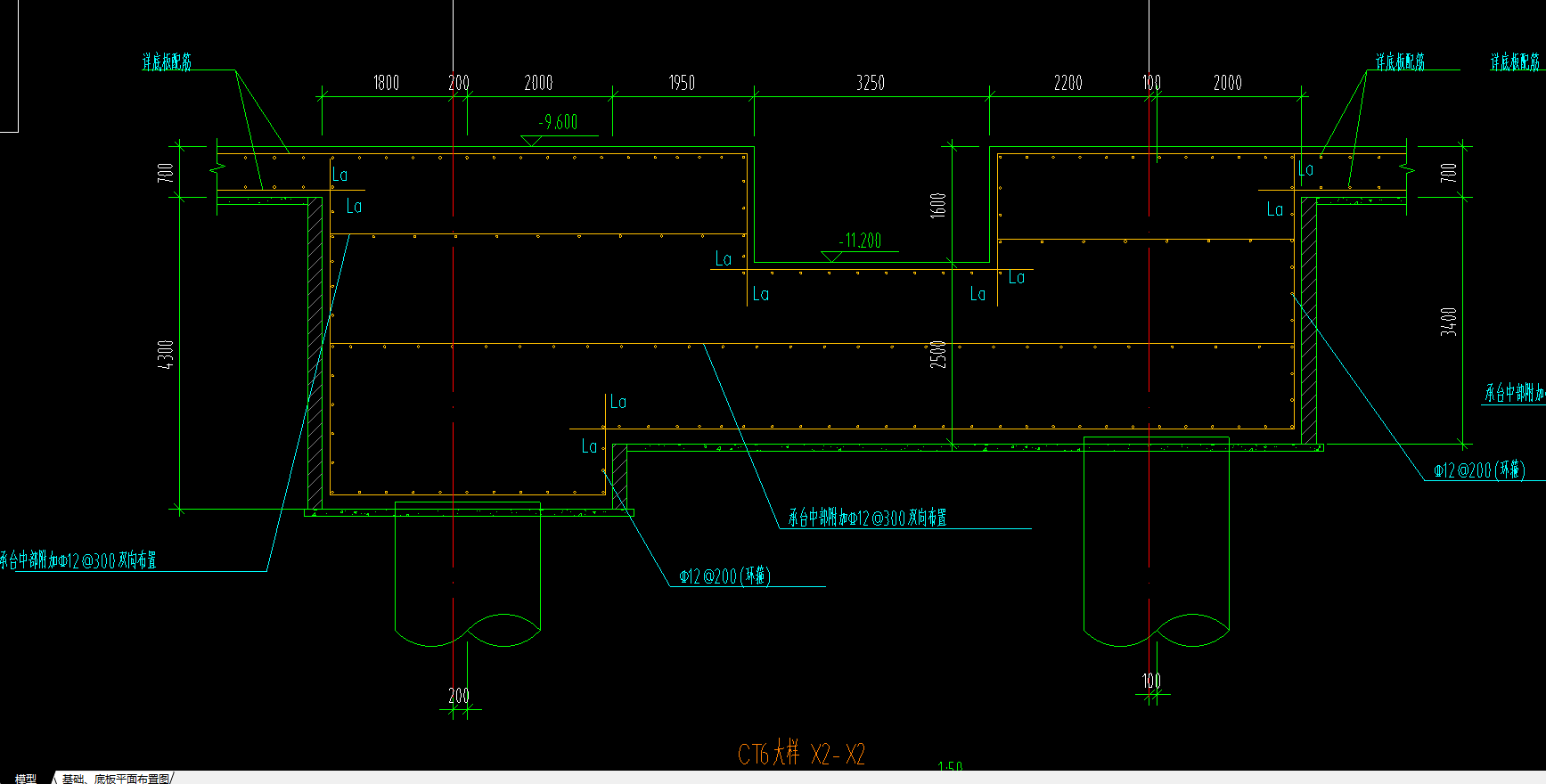The height and width of the screenshot is (784, 1546).
Task: Select the 2200 dimension text
Action: click(1068, 83)
